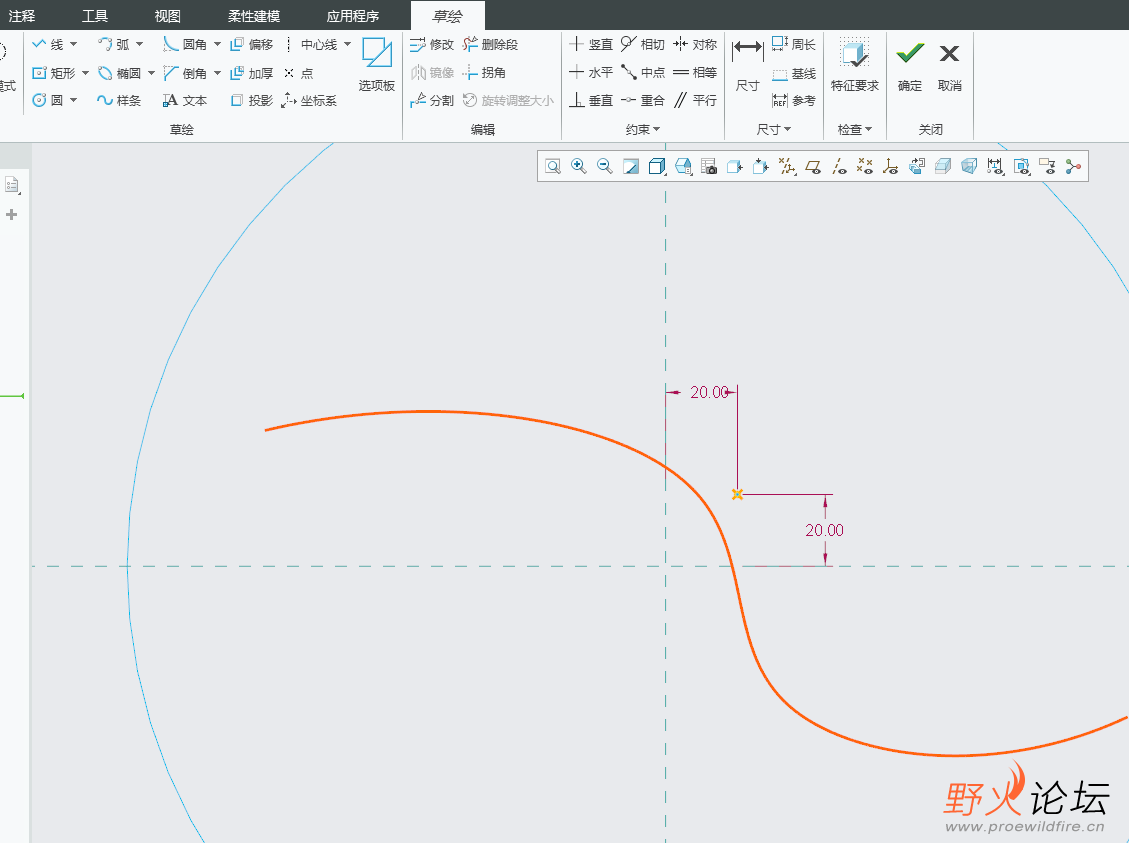Switch to the 应用程序 tab

point(353,16)
